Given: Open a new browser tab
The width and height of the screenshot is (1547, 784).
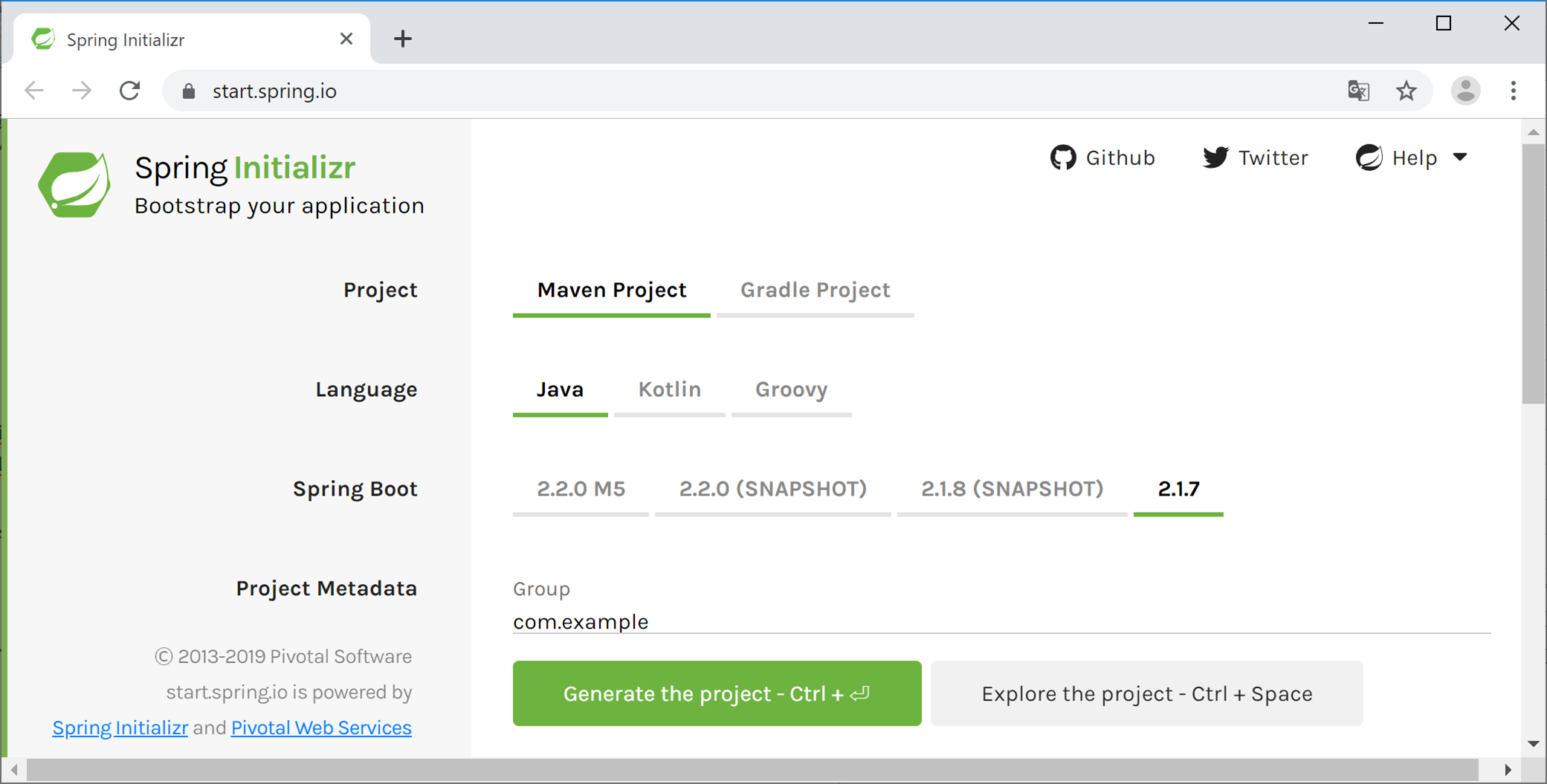Looking at the screenshot, I should click(x=403, y=38).
